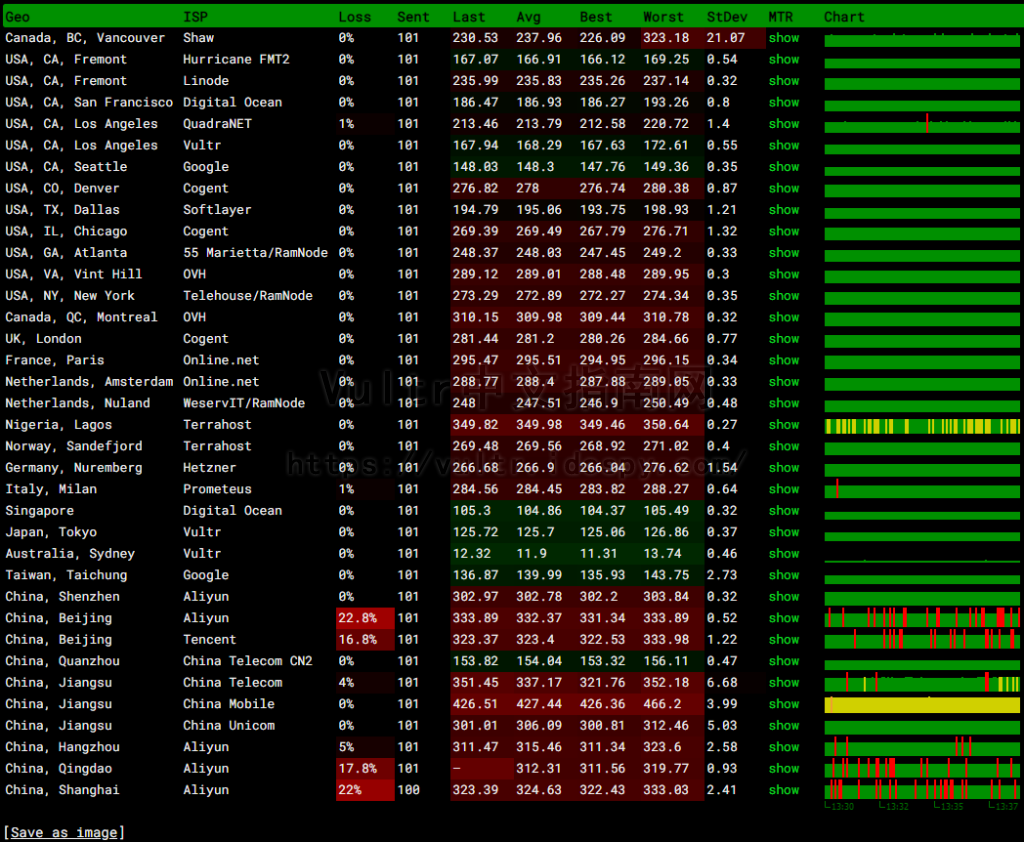The height and width of the screenshot is (842, 1024).
Task: Show MTR for Los Angeles QuadraNET row
Action: [784, 124]
